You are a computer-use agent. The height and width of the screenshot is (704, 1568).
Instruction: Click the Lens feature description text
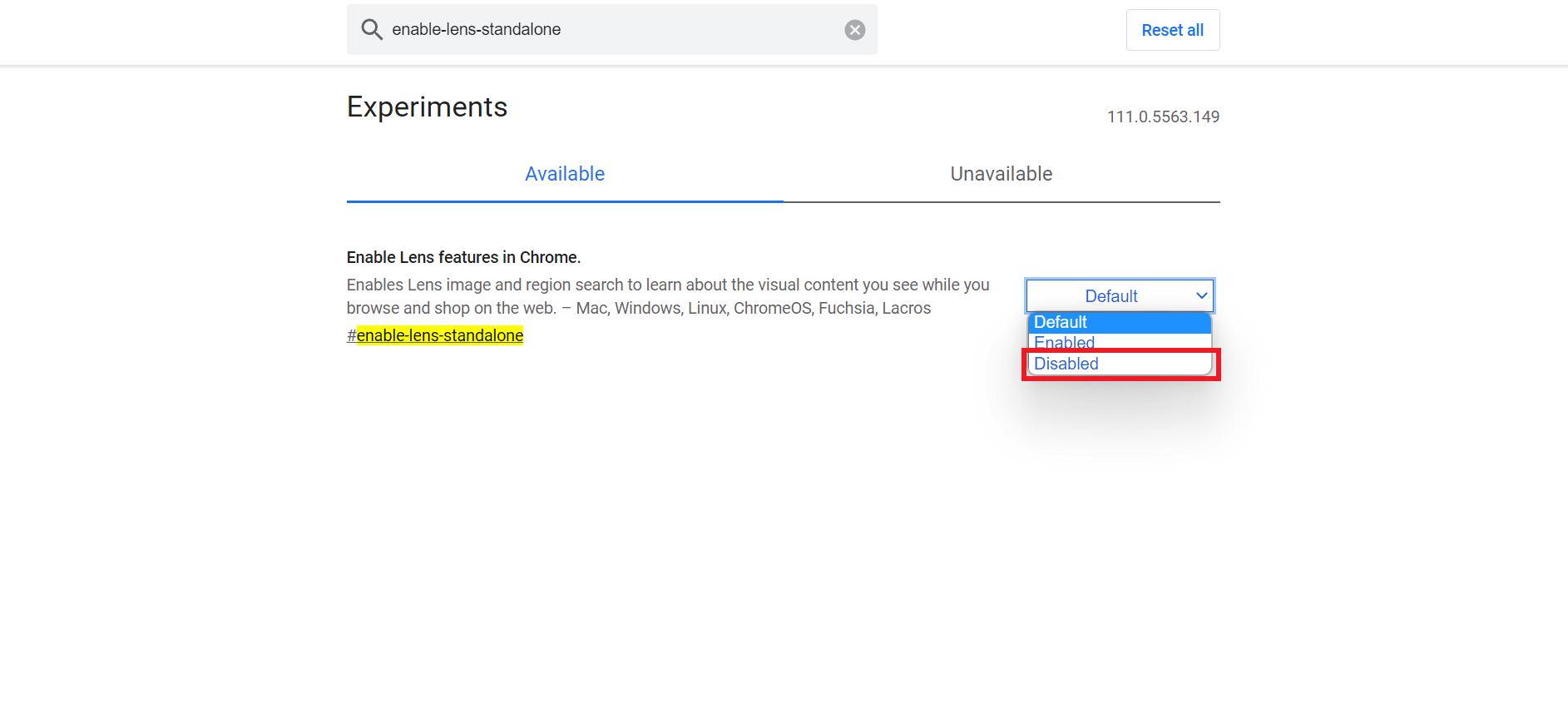[668, 296]
